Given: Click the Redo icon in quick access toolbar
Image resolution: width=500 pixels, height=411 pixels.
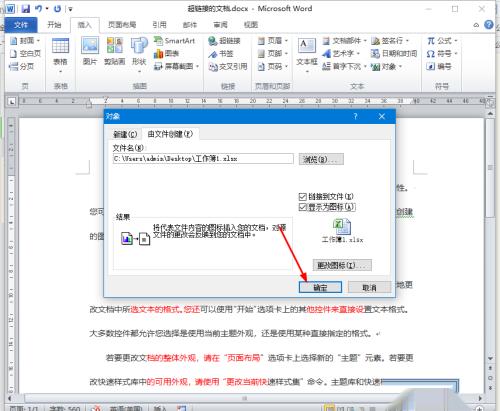Looking at the screenshot, I should pyautogui.click(x=57, y=9).
